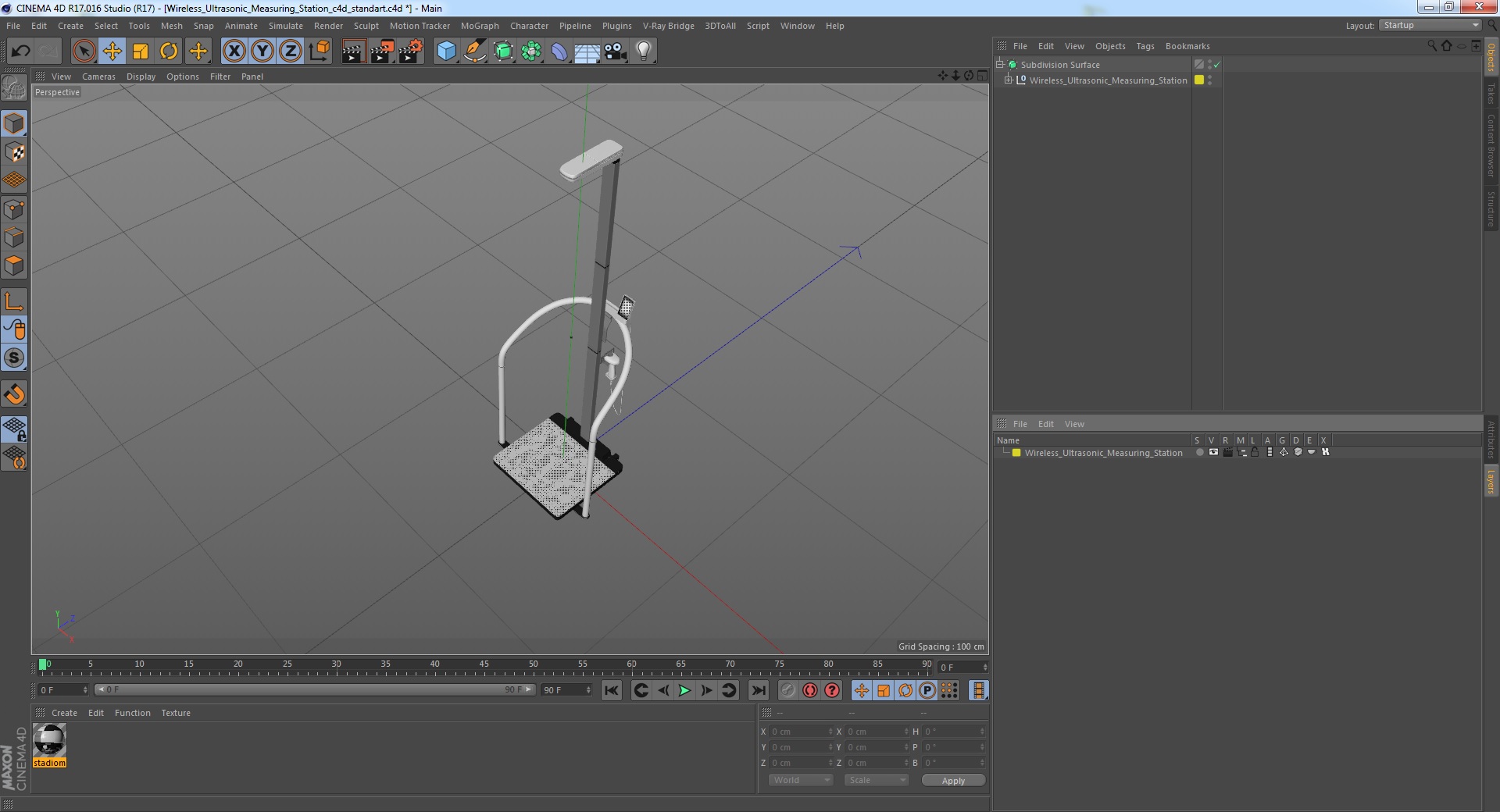Screen dimensions: 1500x812
Task: Activate the Scale tool
Action: pos(140,52)
